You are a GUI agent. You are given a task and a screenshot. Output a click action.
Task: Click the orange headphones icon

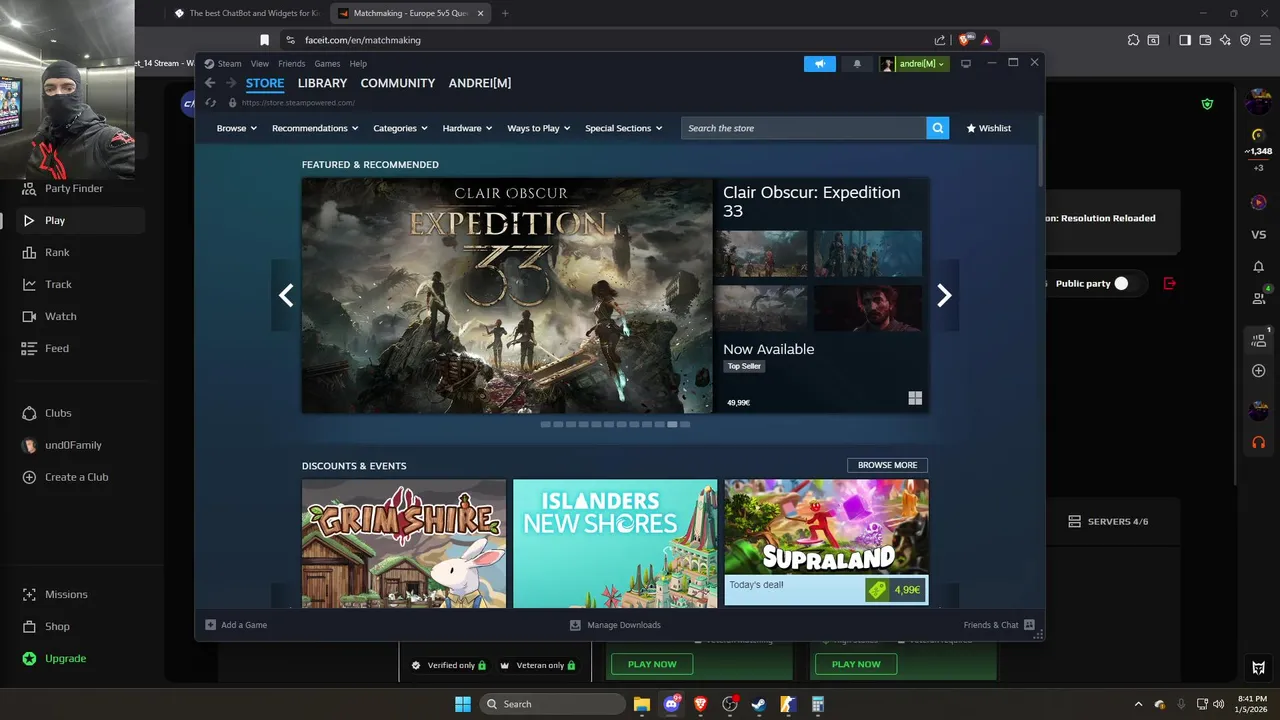pos(1259,442)
